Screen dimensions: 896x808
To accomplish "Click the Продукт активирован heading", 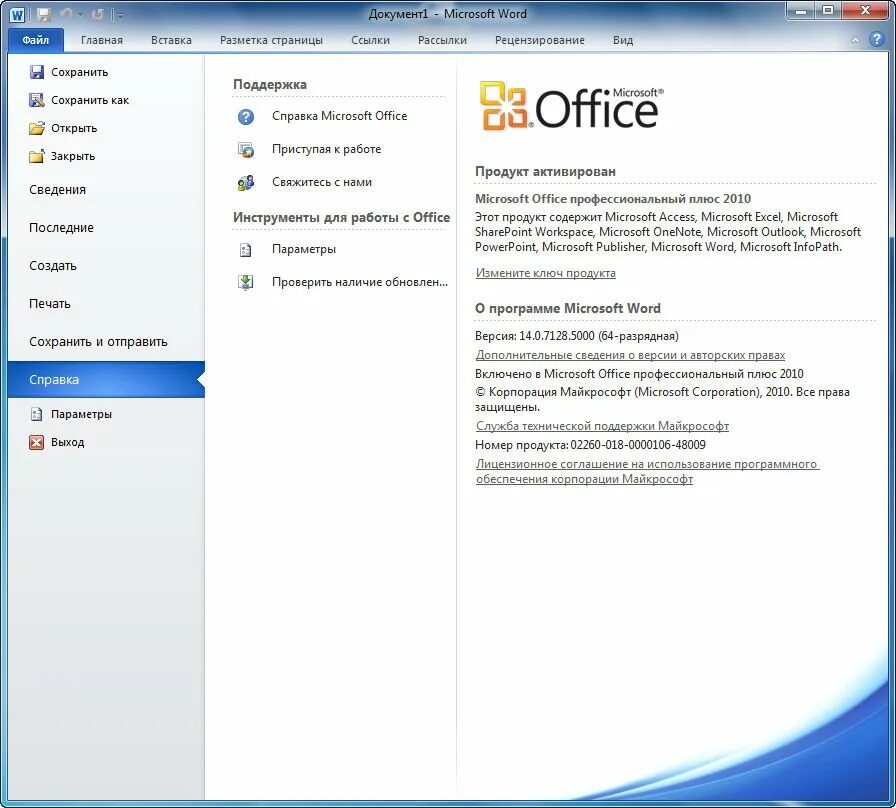I will [x=545, y=171].
